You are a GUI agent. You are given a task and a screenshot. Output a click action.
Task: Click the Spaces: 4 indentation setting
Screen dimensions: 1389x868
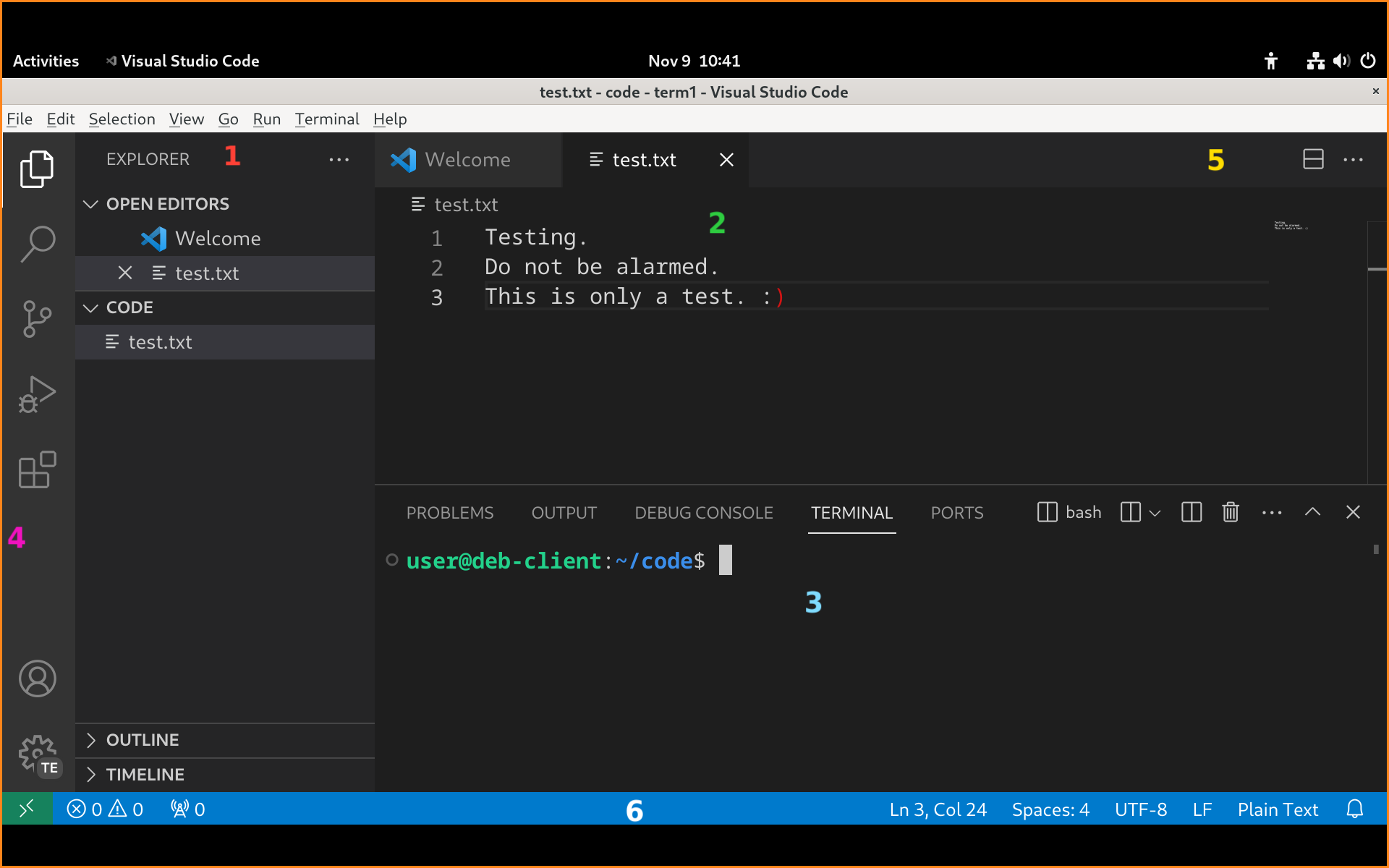[x=1050, y=809]
